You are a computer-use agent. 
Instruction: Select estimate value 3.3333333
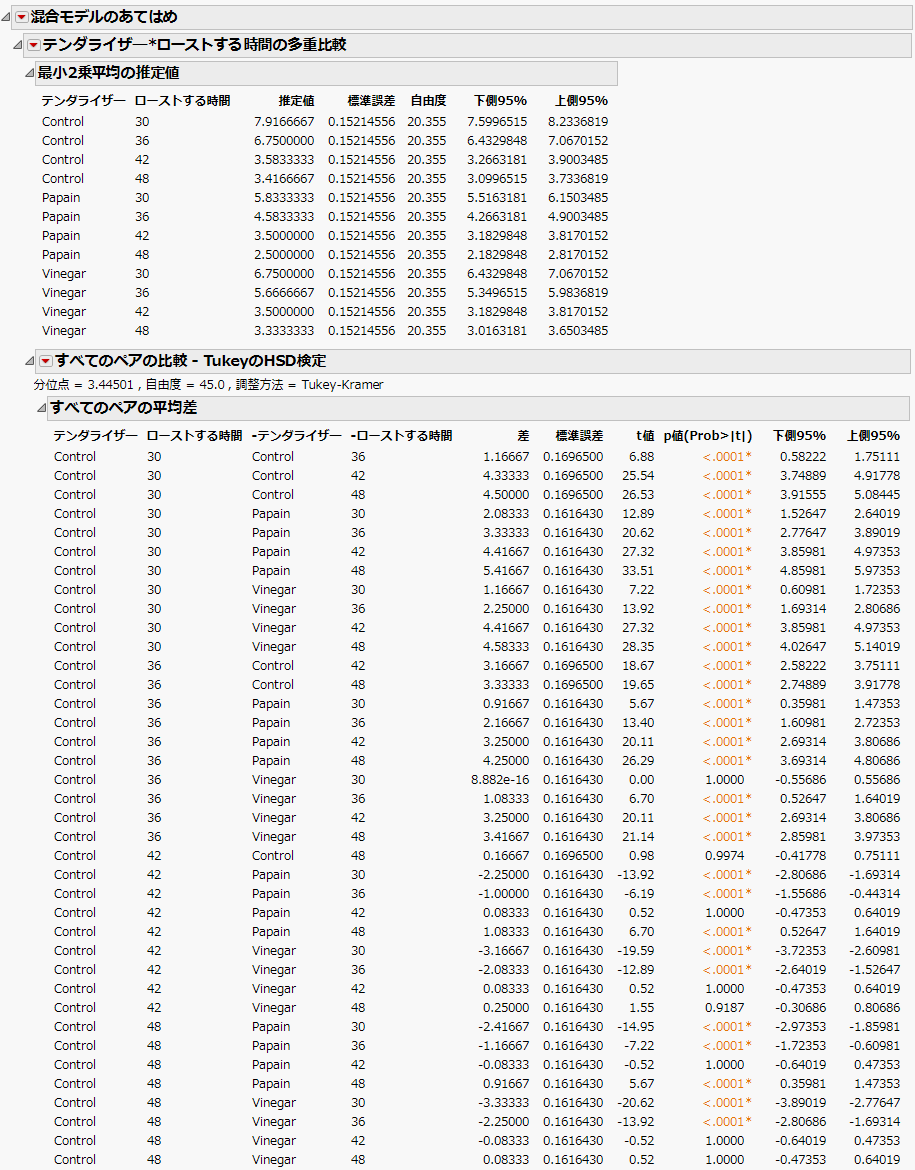[x=284, y=331]
